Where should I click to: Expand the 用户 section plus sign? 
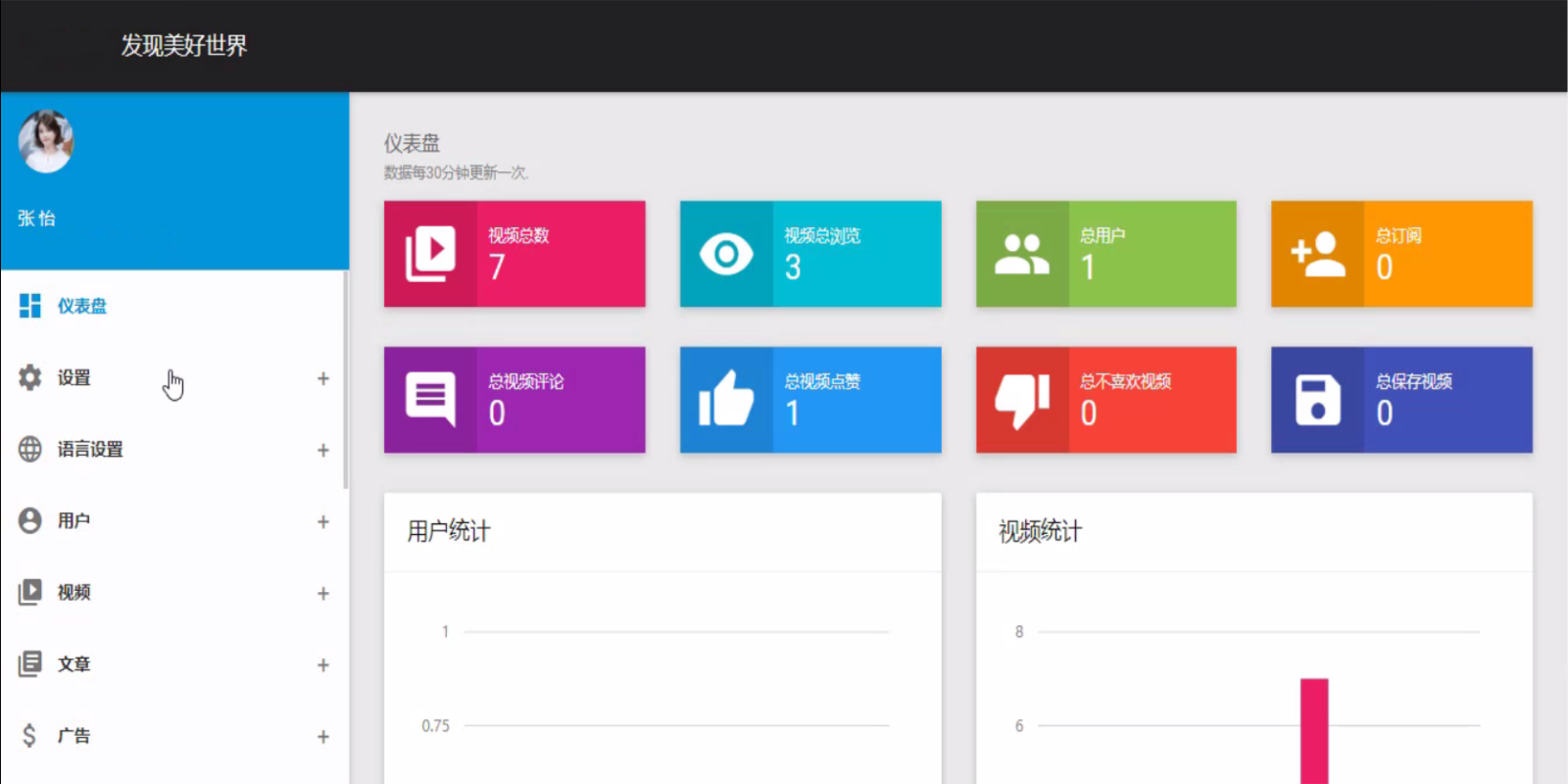point(323,521)
